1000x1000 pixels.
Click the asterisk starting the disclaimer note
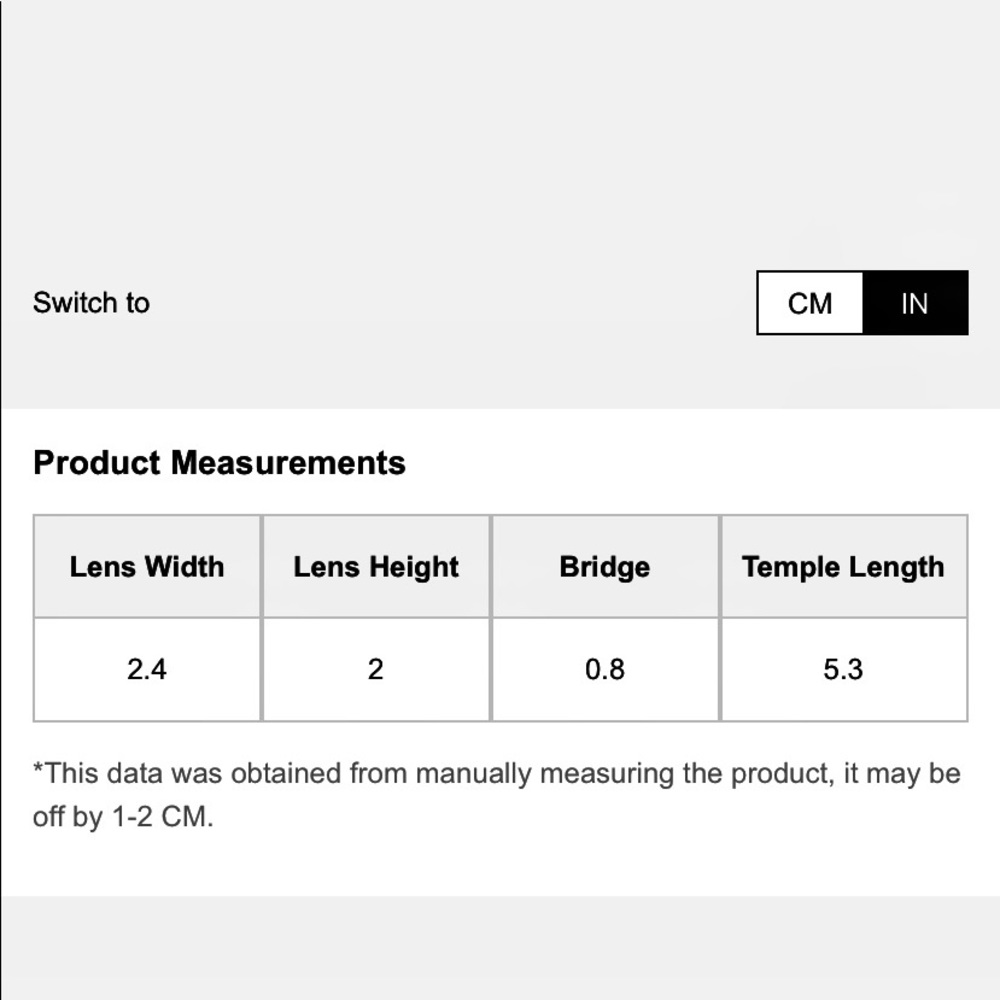point(38,770)
